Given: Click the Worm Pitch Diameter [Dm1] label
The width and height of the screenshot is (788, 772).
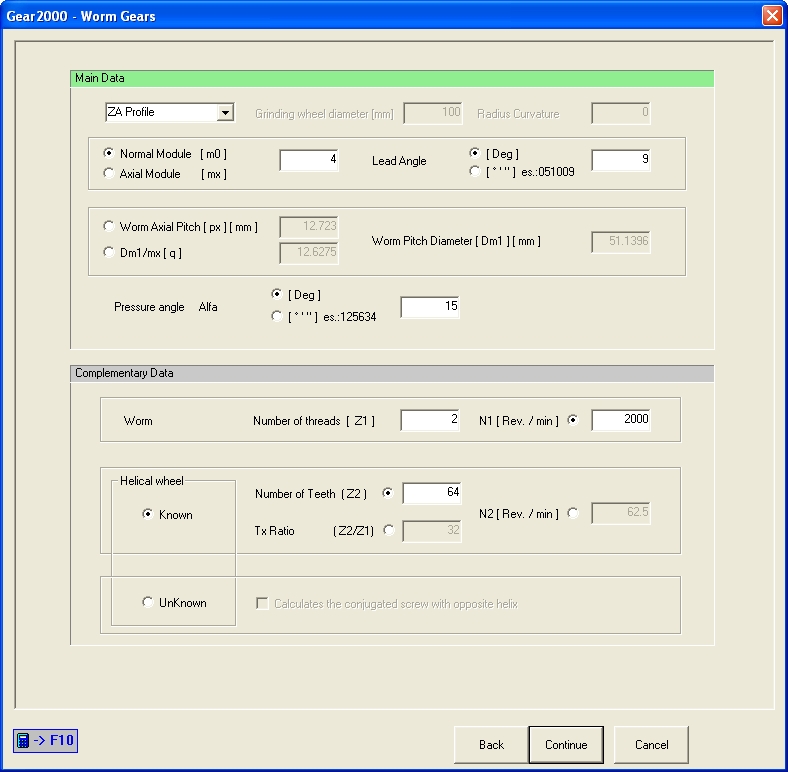Looking at the screenshot, I should 456,241.
